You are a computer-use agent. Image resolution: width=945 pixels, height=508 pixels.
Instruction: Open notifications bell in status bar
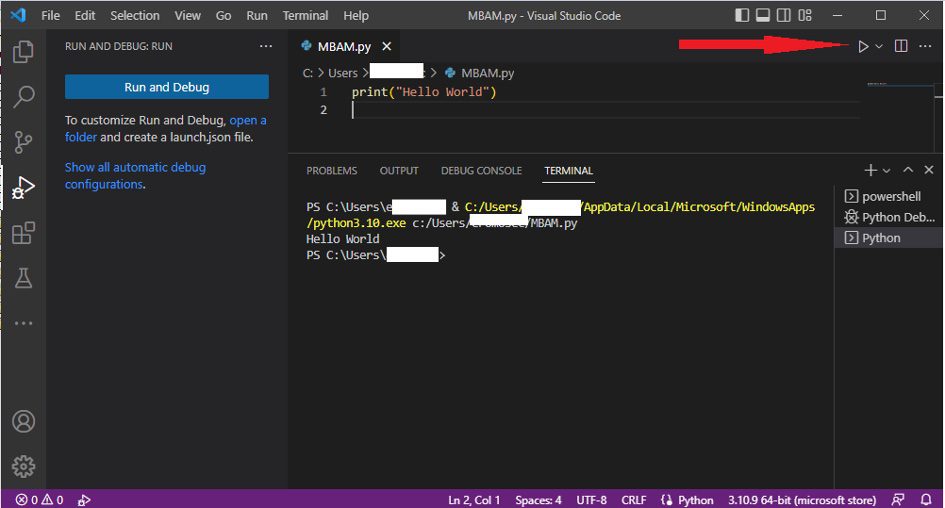click(926, 500)
